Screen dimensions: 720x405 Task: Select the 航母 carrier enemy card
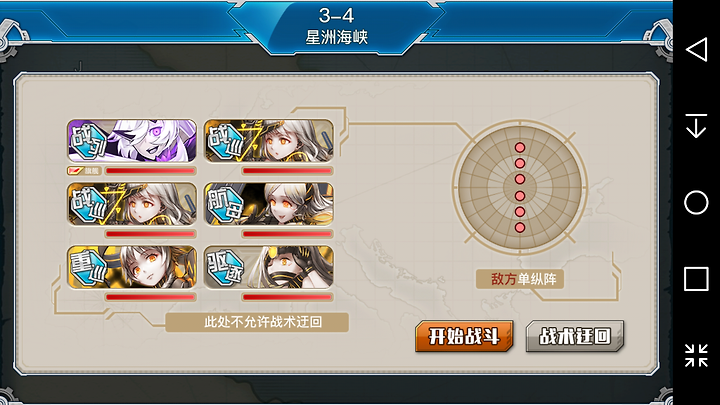point(269,204)
